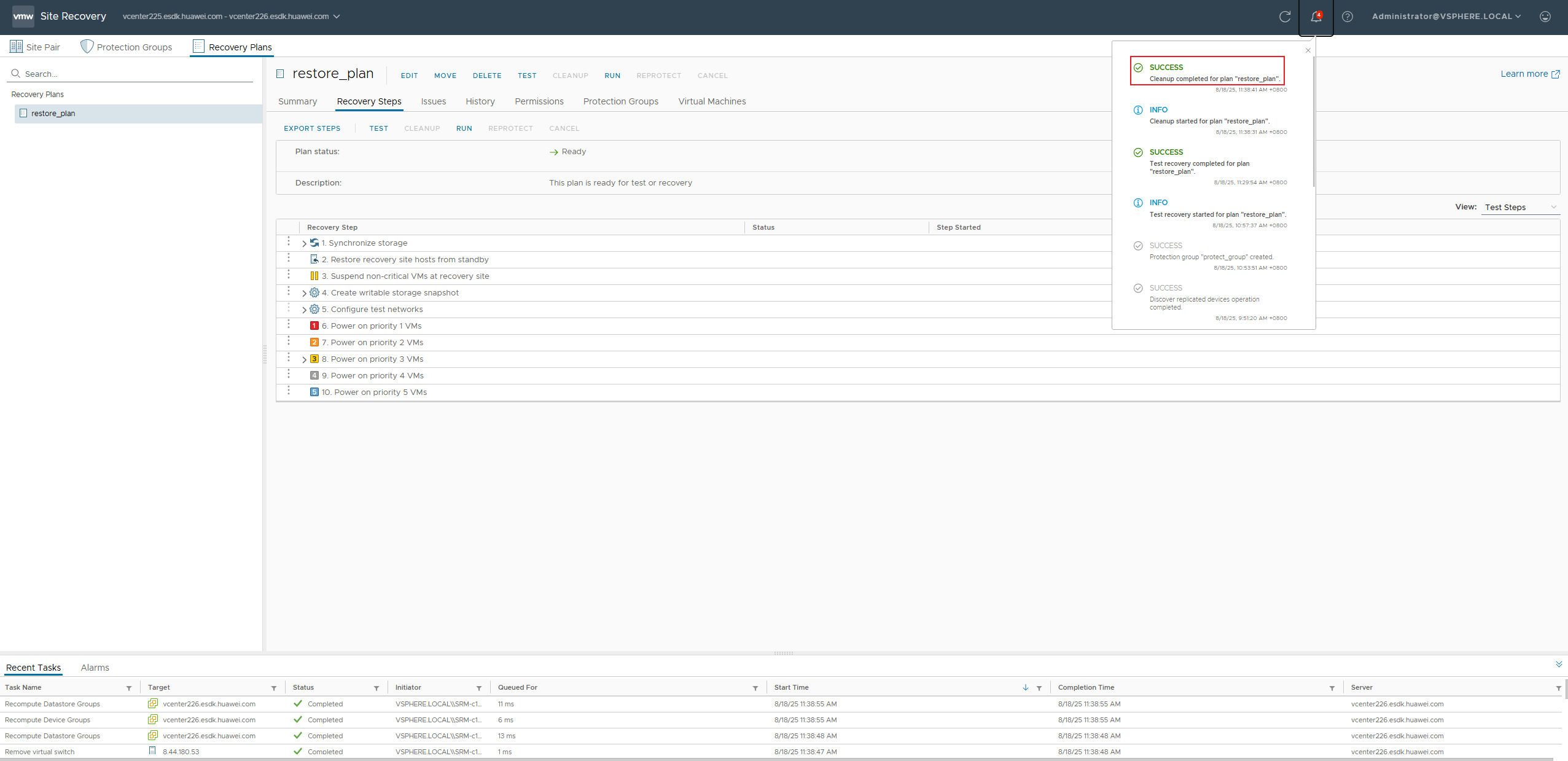Click the Suspend non-critical VMs pause icon
The height and width of the screenshot is (761, 1568).
point(314,276)
